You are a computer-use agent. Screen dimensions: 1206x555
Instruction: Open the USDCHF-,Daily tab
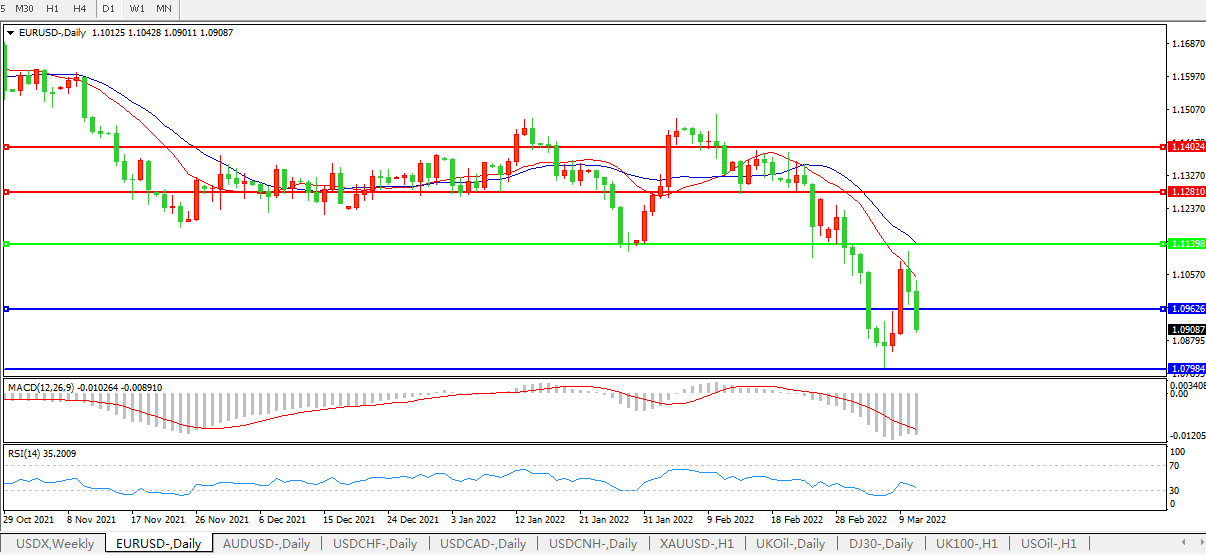[x=375, y=544]
